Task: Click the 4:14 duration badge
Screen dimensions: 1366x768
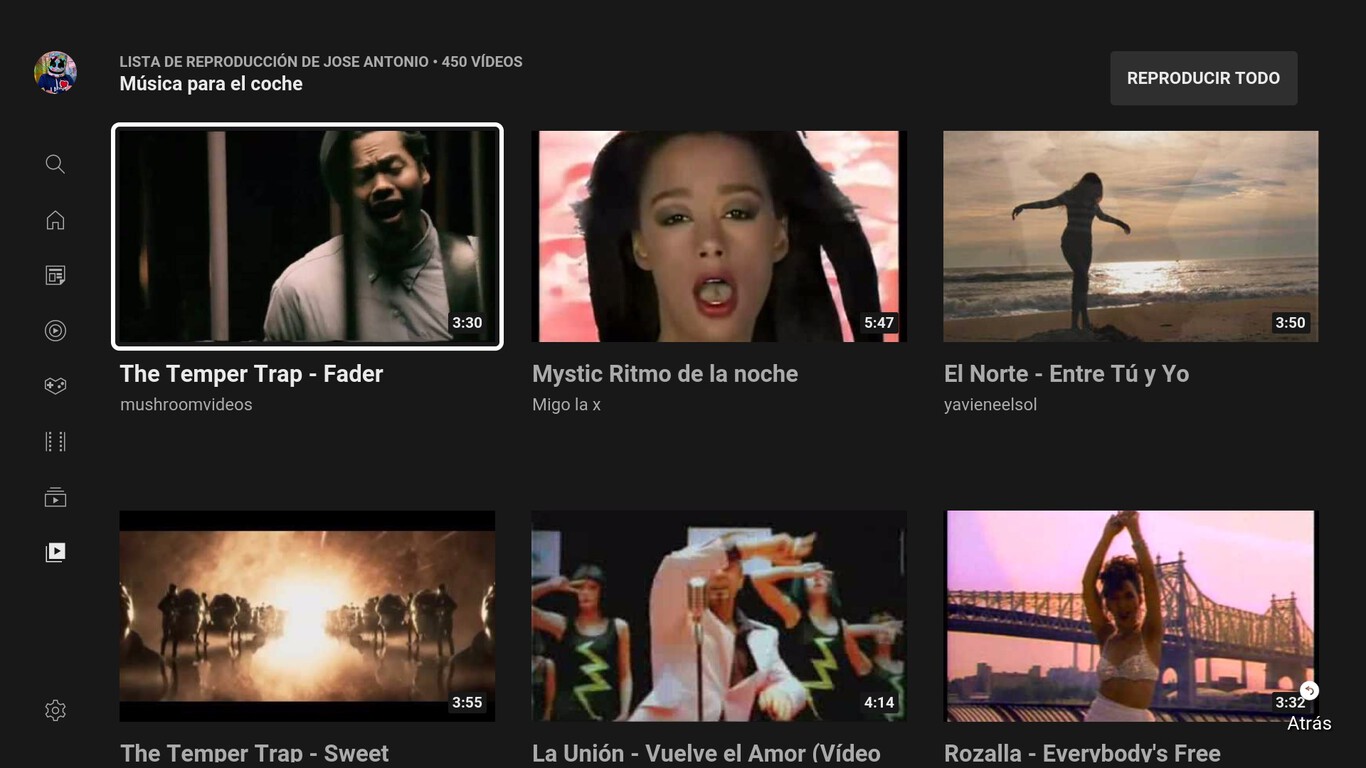Action: (879, 702)
